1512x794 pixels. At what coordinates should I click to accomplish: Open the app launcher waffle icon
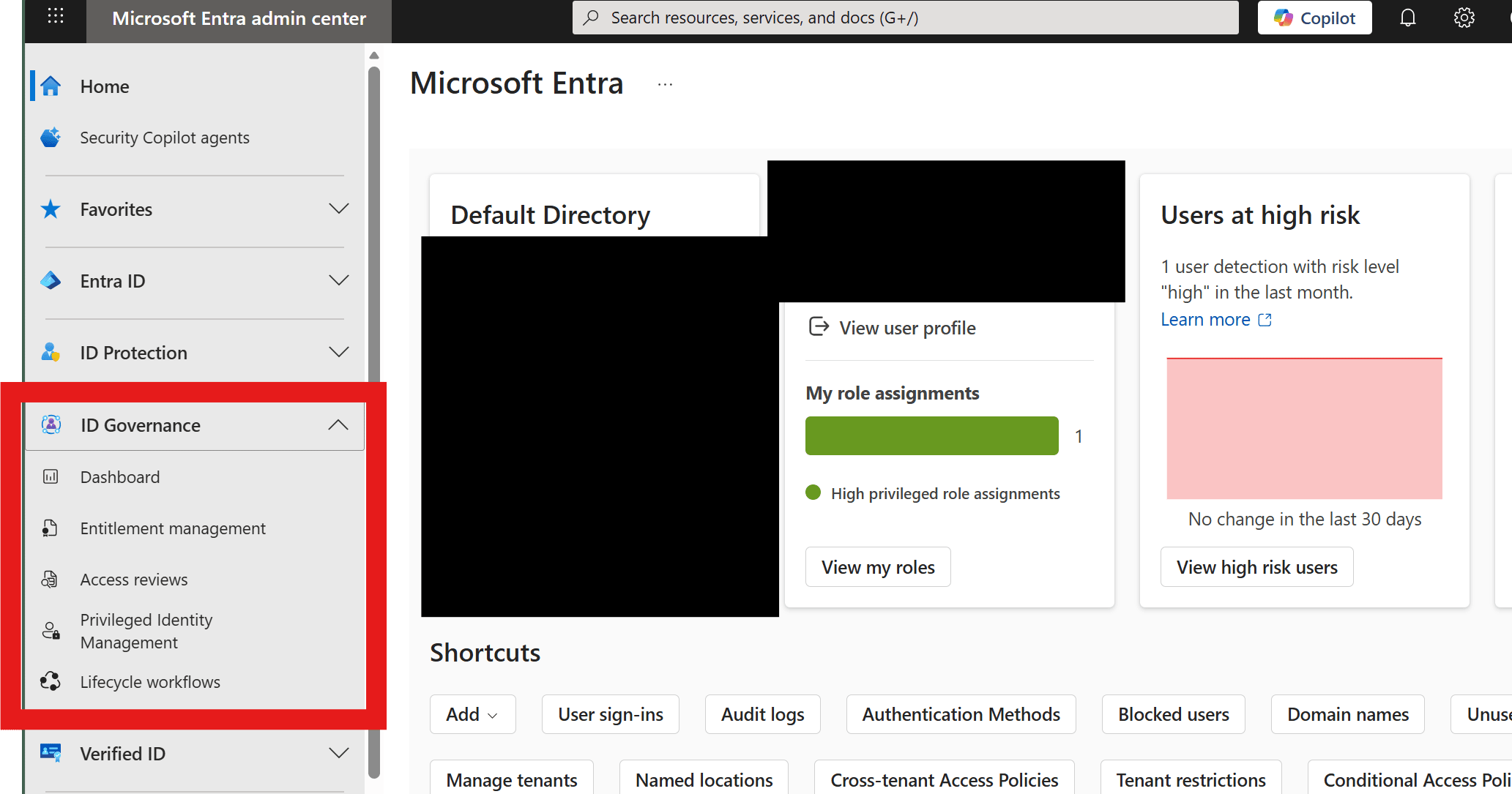click(x=56, y=17)
